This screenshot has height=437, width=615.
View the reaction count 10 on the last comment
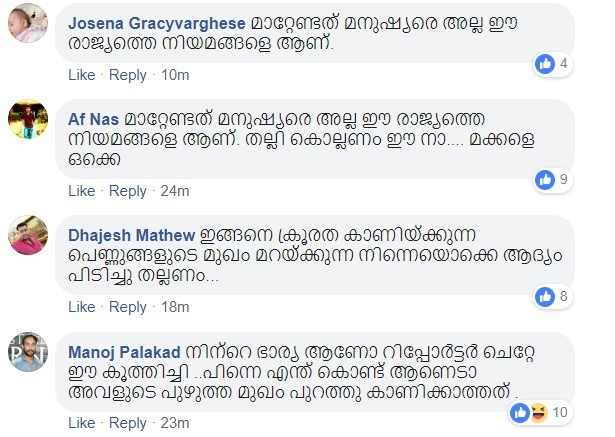pos(560,412)
